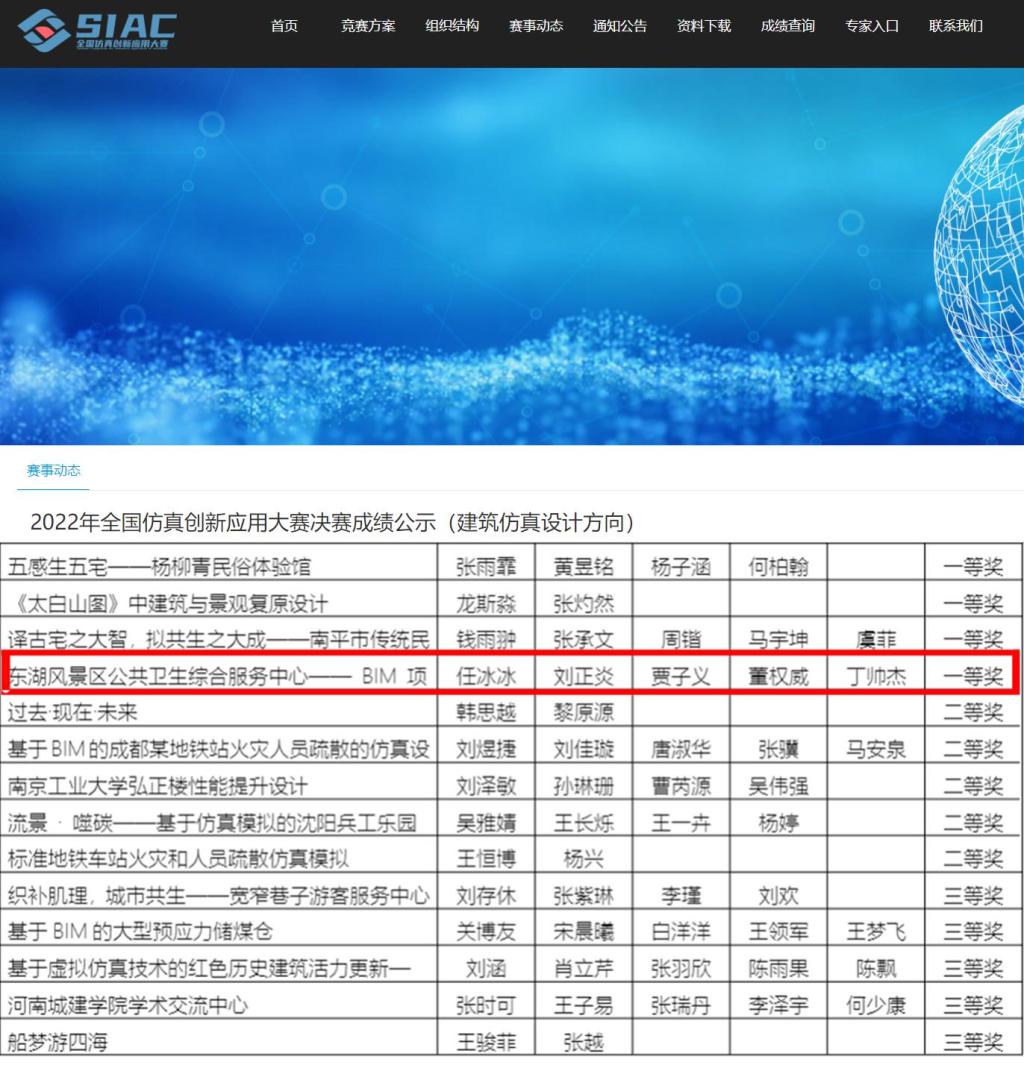
Task: Click 资料下载 in the navigation bar
Action: pos(703,26)
